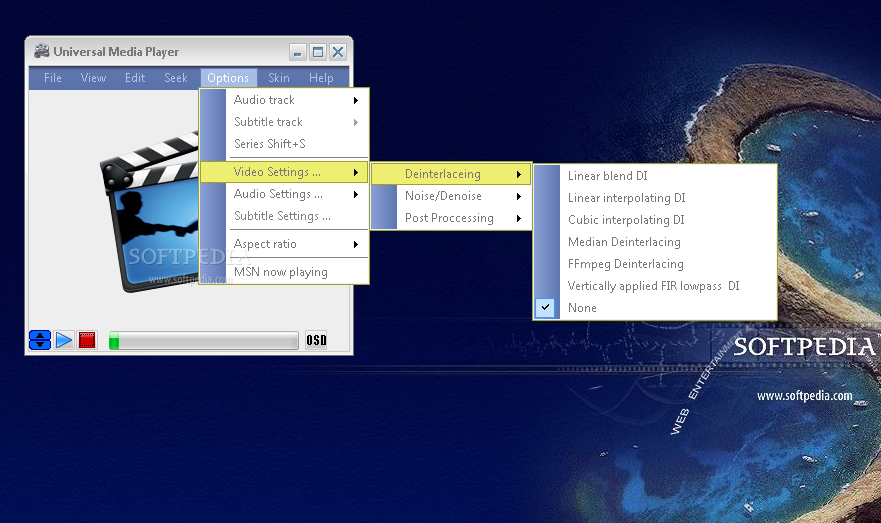Screen dimensions: 881x523
Task: Open the File menu
Action: (53, 78)
